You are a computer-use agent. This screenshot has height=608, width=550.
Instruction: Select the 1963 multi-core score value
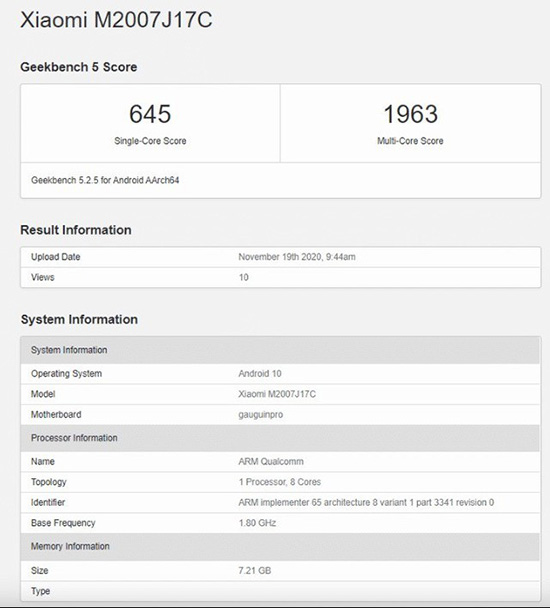[x=411, y=114]
